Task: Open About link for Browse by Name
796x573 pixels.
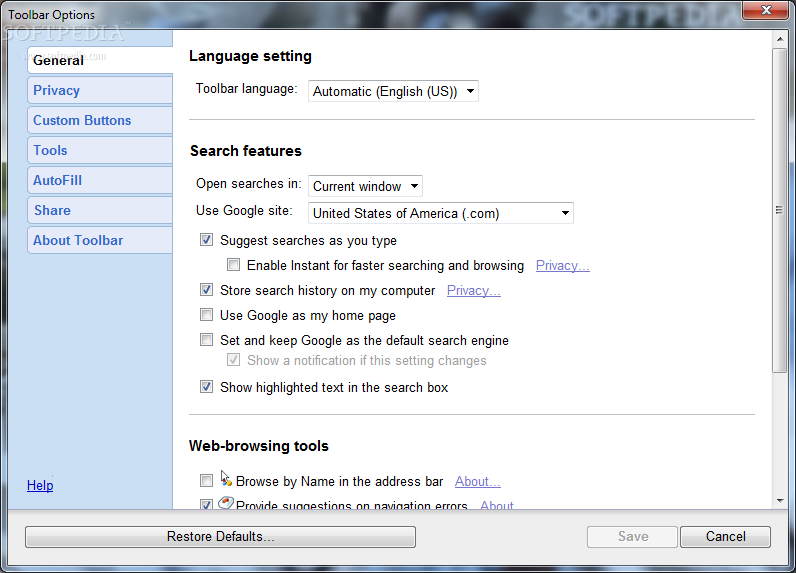Action: click(x=478, y=481)
